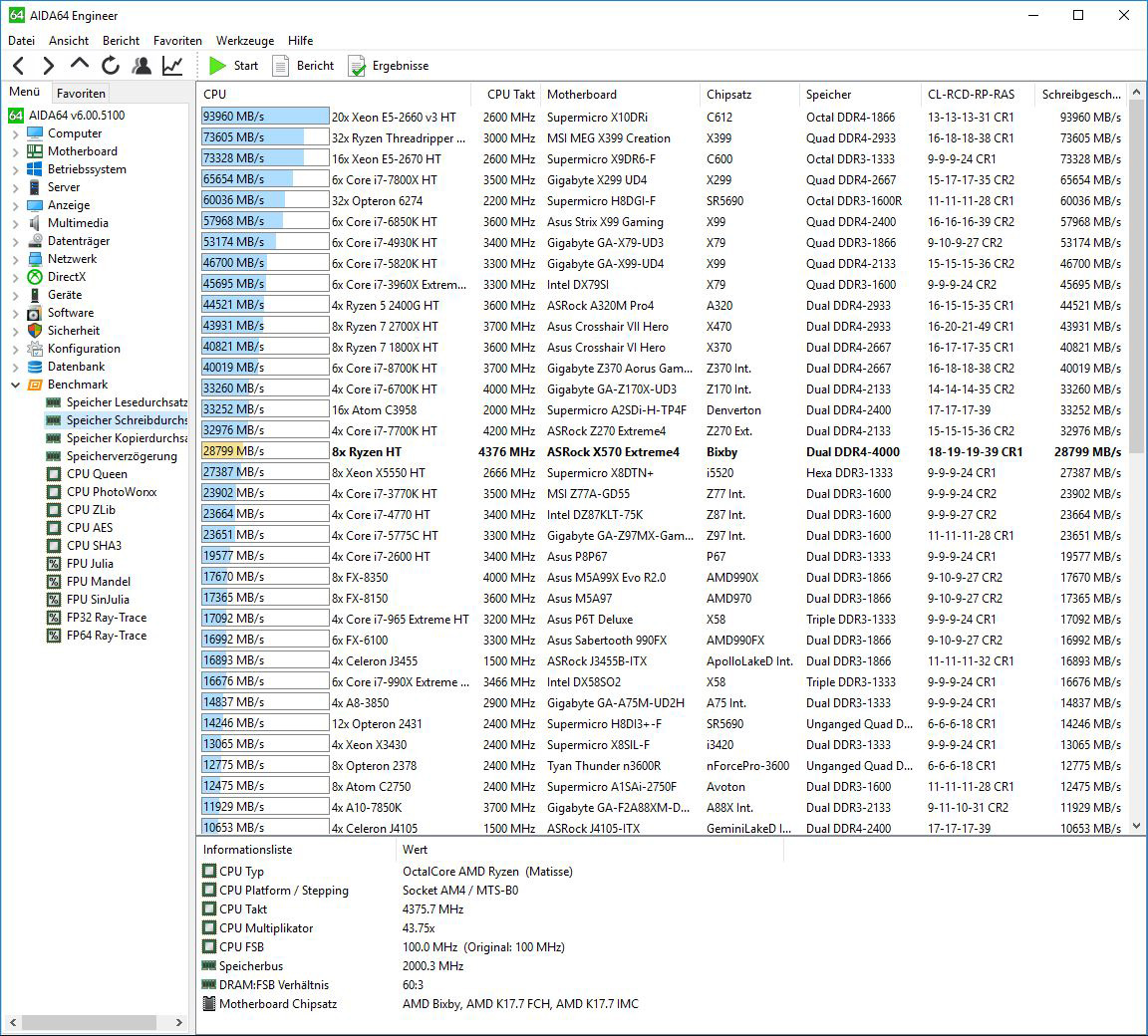1148x1036 pixels.
Task: Select the CPU AES benchmark icon
Action: (54, 528)
